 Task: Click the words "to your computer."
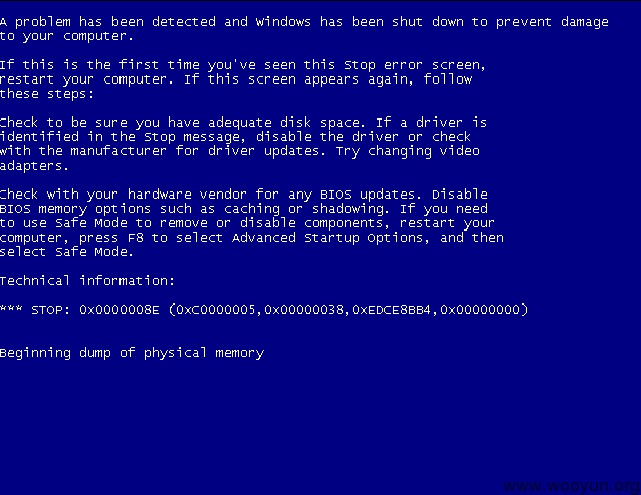tap(67, 36)
